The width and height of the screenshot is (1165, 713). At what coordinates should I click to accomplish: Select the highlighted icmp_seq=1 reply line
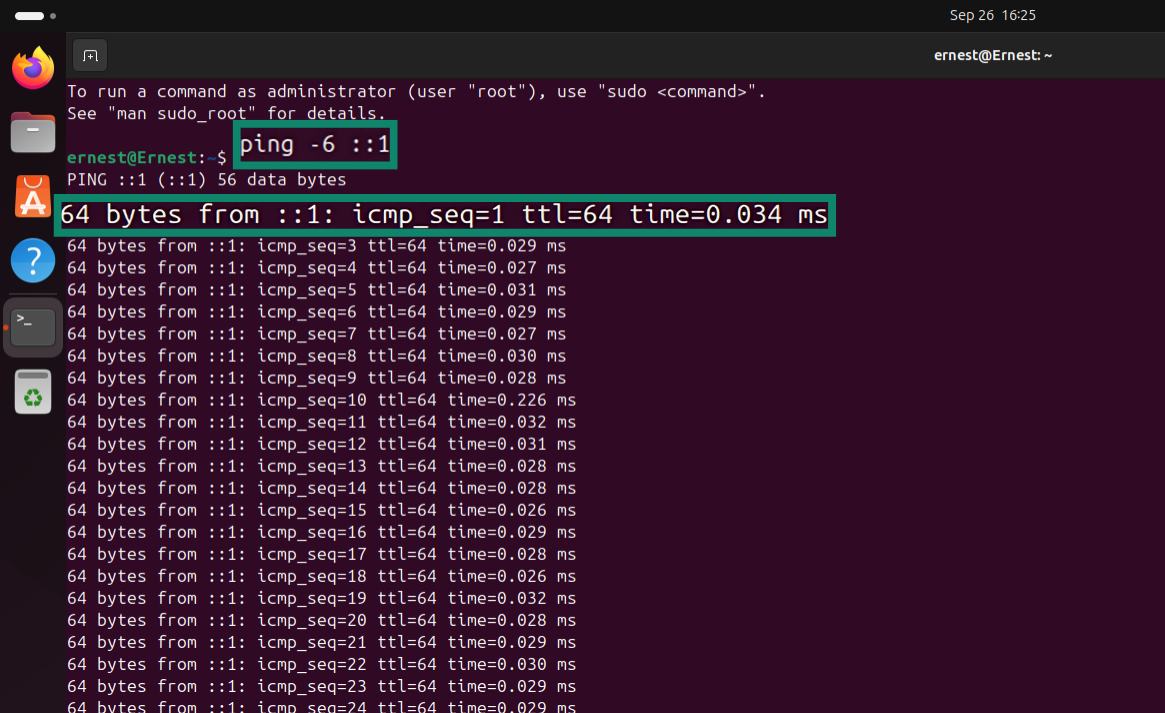445,214
